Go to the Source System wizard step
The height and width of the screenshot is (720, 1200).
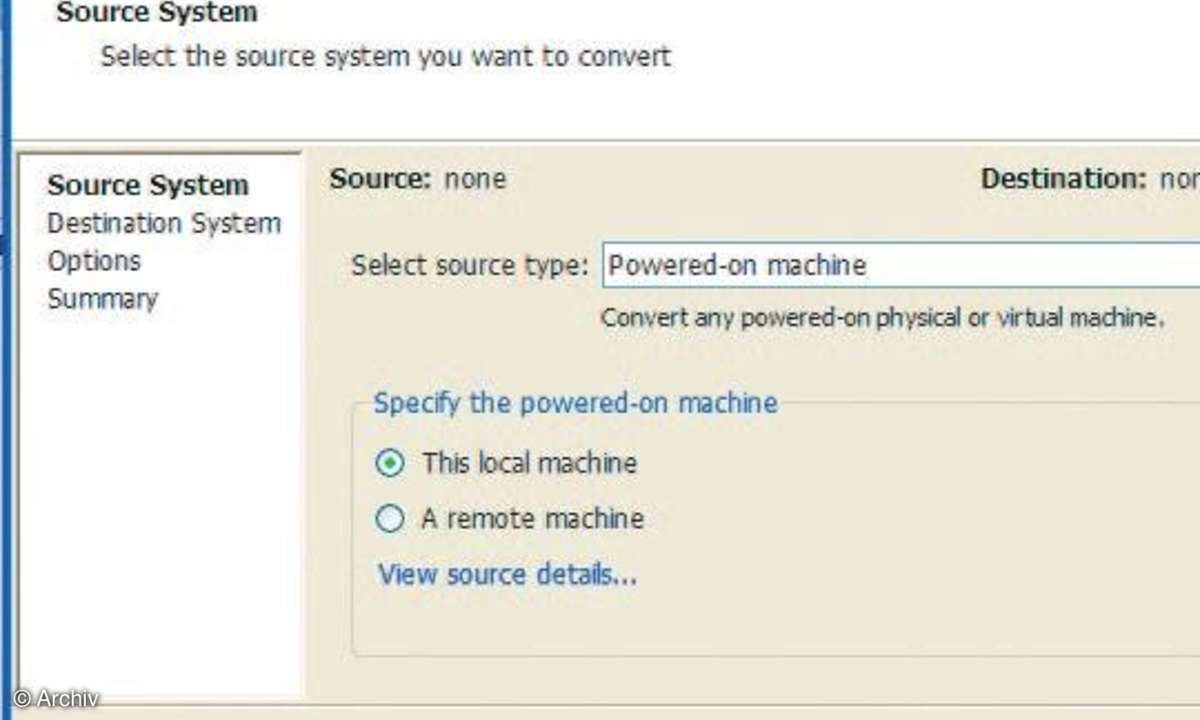coord(148,185)
